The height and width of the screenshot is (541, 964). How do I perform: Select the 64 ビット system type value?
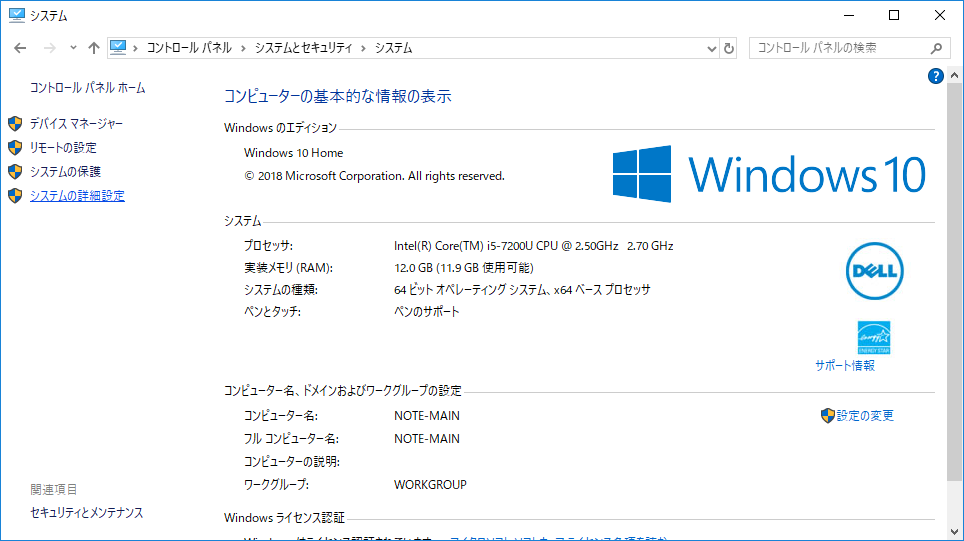click(522, 290)
